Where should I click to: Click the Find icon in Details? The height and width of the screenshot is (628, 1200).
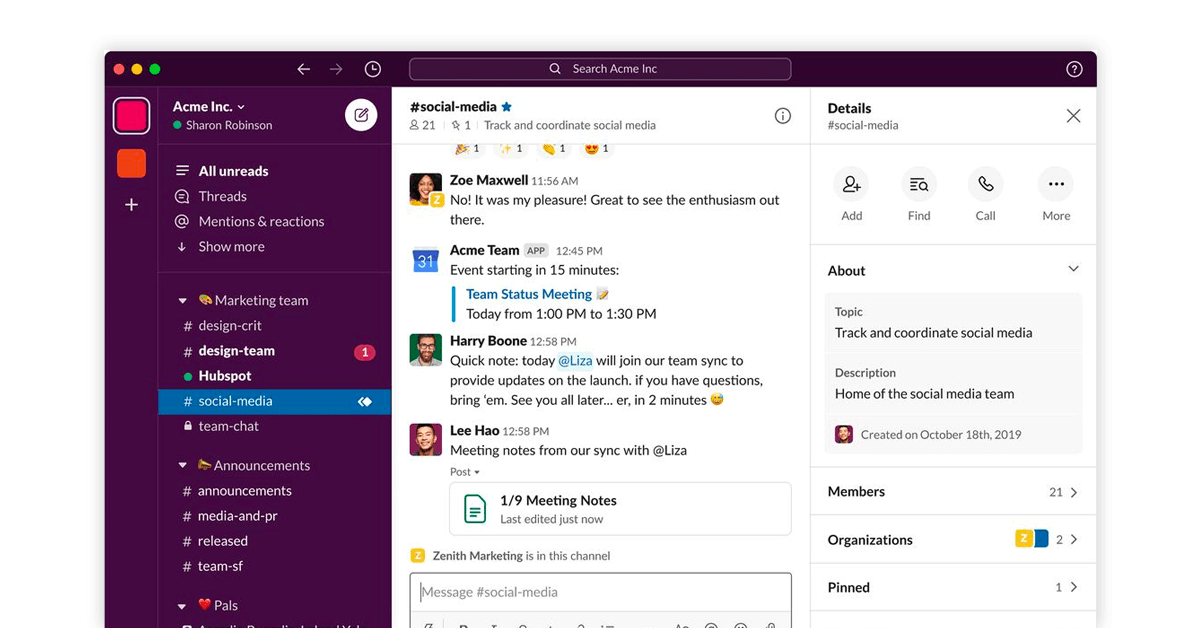pos(919,184)
